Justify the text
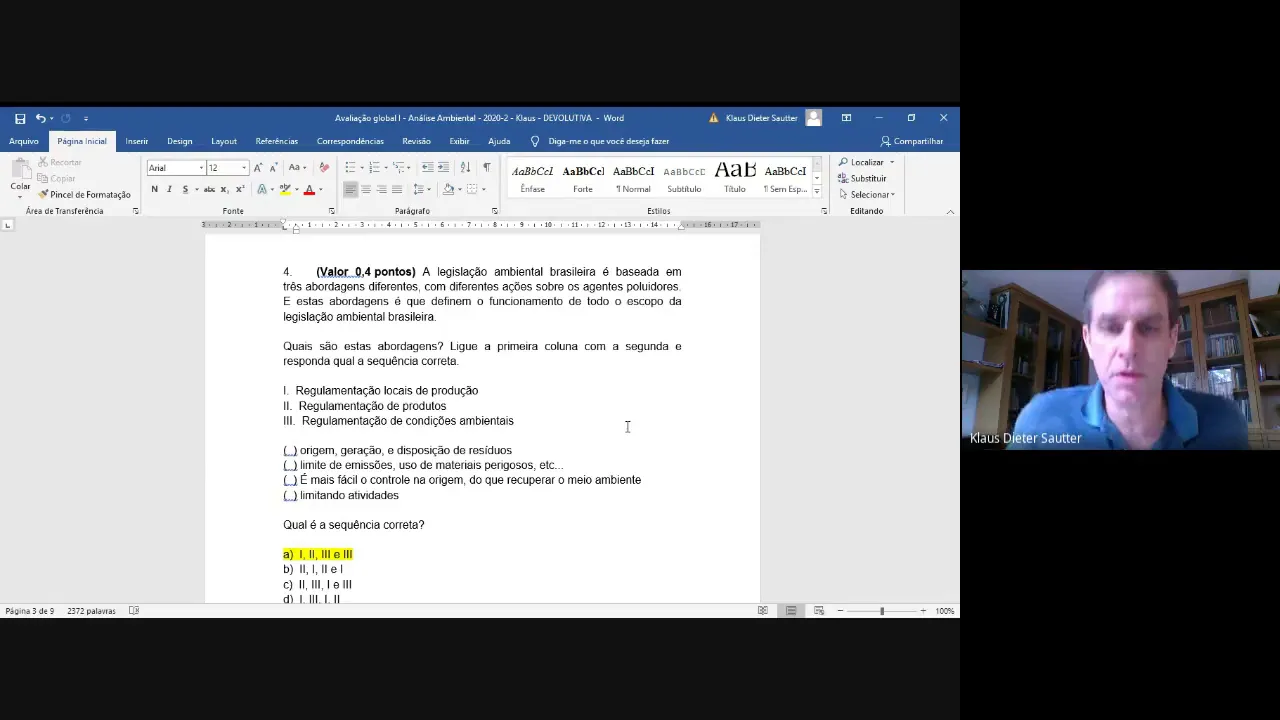The height and width of the screenshot is (720, 1280). (397, 189)
